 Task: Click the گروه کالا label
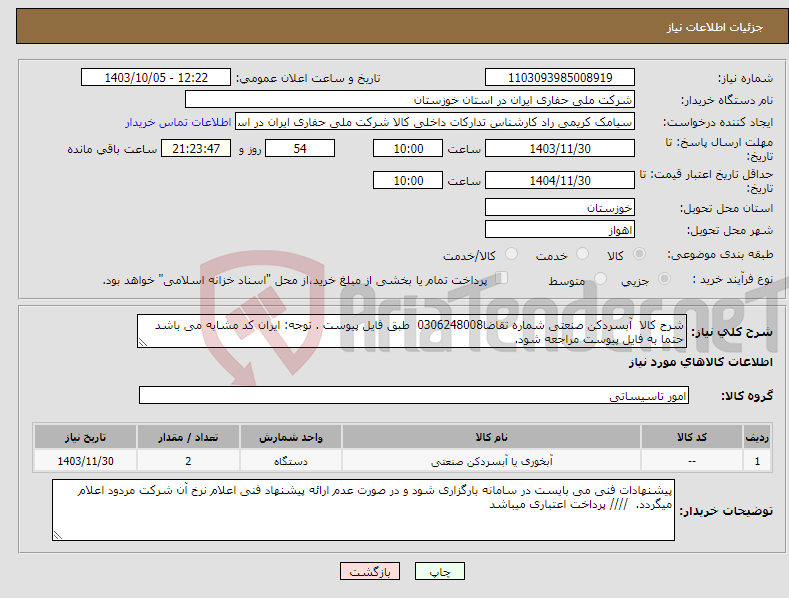(747, 396)
